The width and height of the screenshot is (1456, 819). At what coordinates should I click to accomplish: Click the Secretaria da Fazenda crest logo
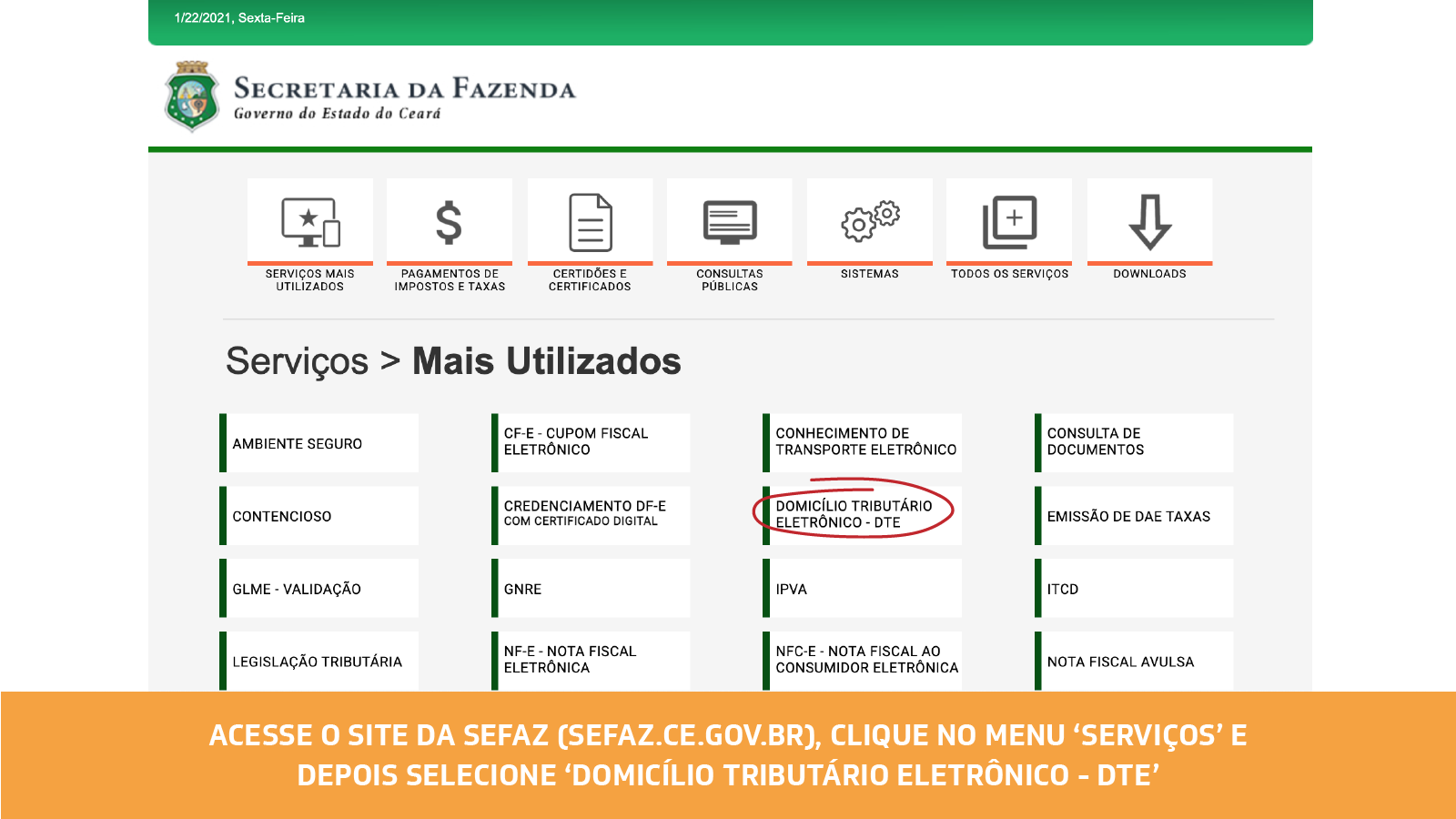click(x=192, y=96)
